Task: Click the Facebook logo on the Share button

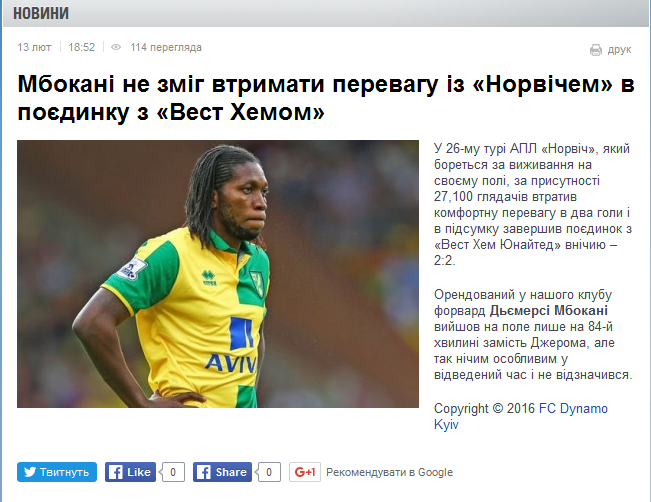Action: (203, 472)
